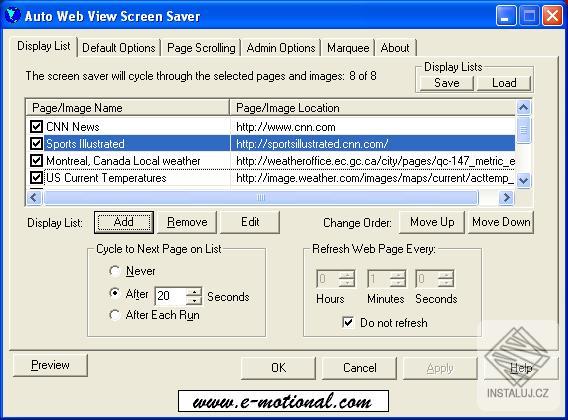This screenshot has height=420, width=568.
Task: Uncheck Montreal, Canada Local weather checkbox
Action: (x=36, y=161)
